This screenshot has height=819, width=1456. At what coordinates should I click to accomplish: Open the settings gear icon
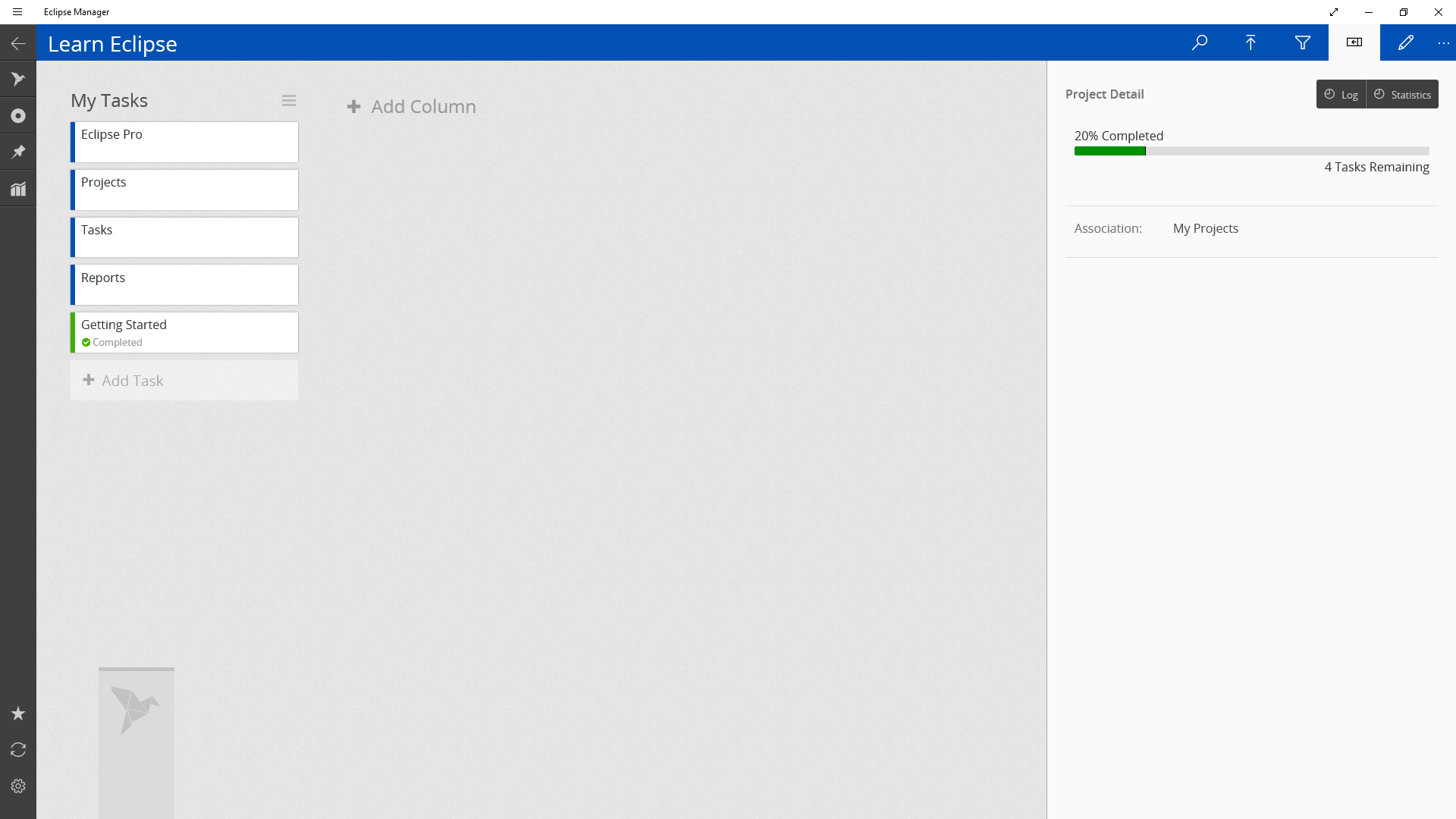[x=18, y=786]
